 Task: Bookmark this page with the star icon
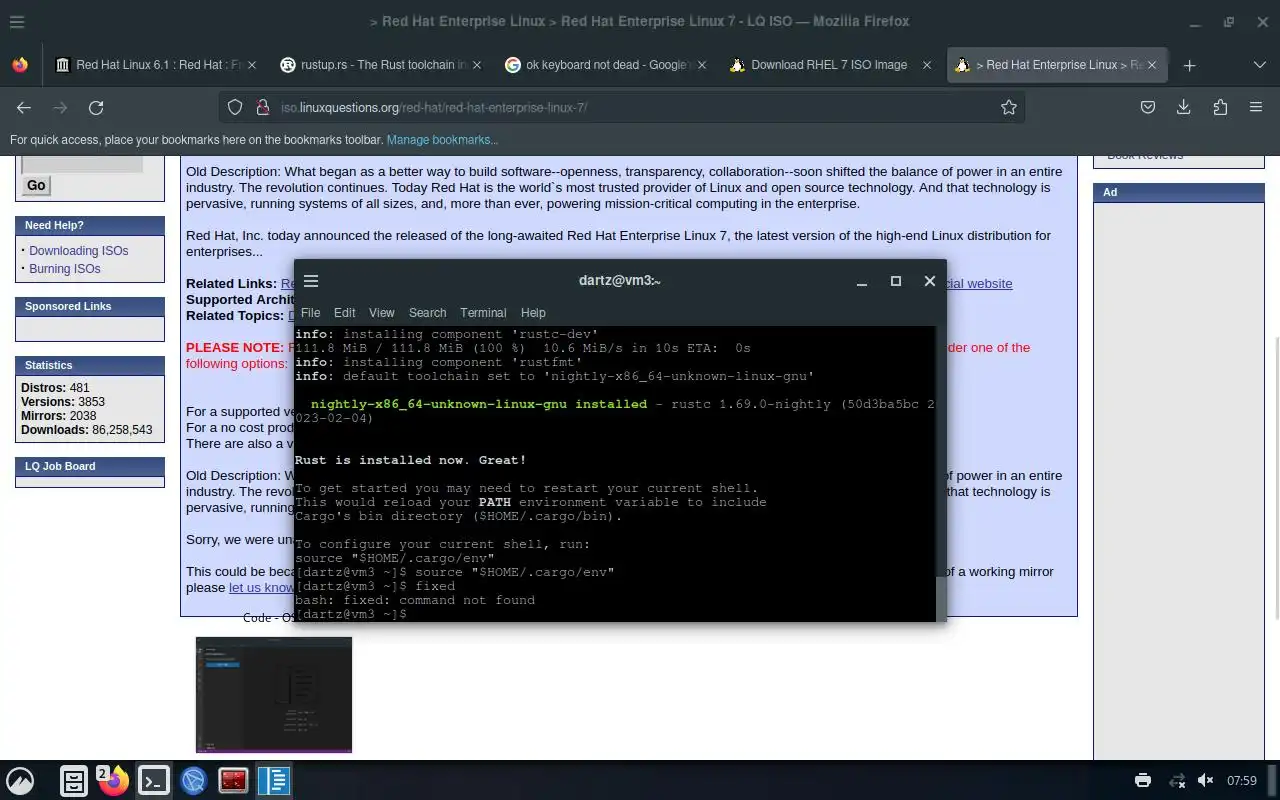(1009, 107)
